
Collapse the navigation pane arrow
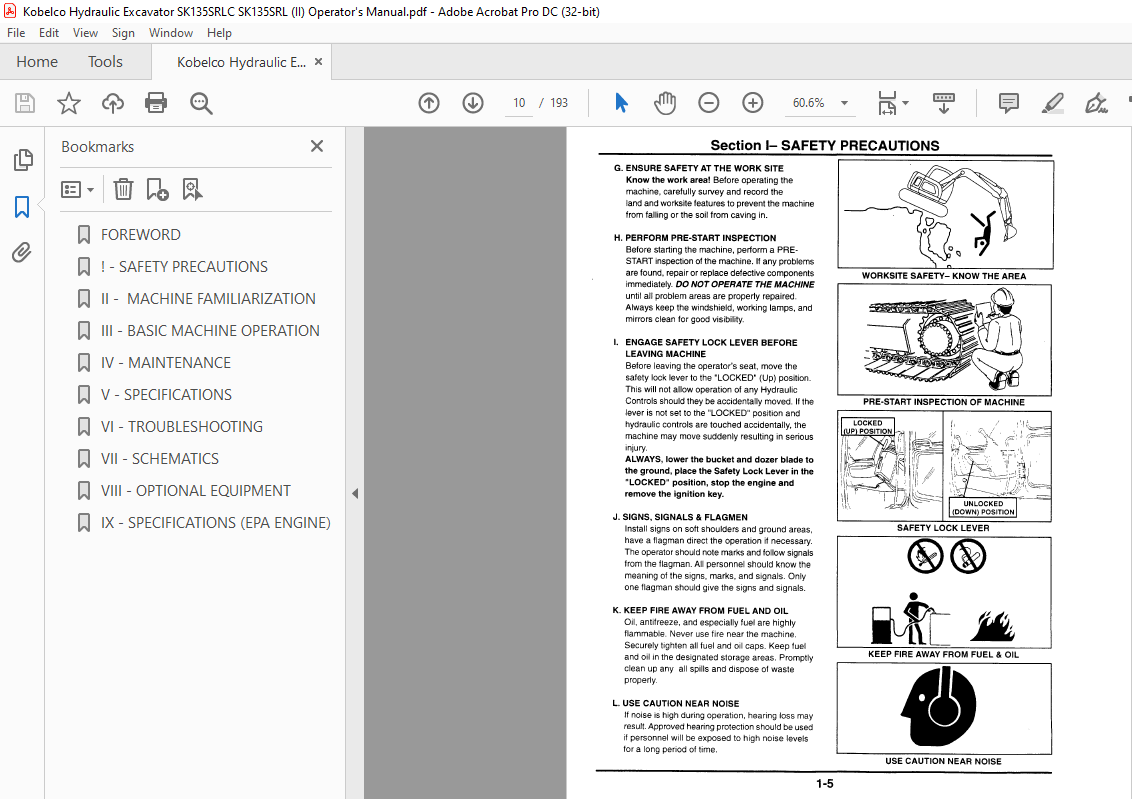(x=354, y=494)
